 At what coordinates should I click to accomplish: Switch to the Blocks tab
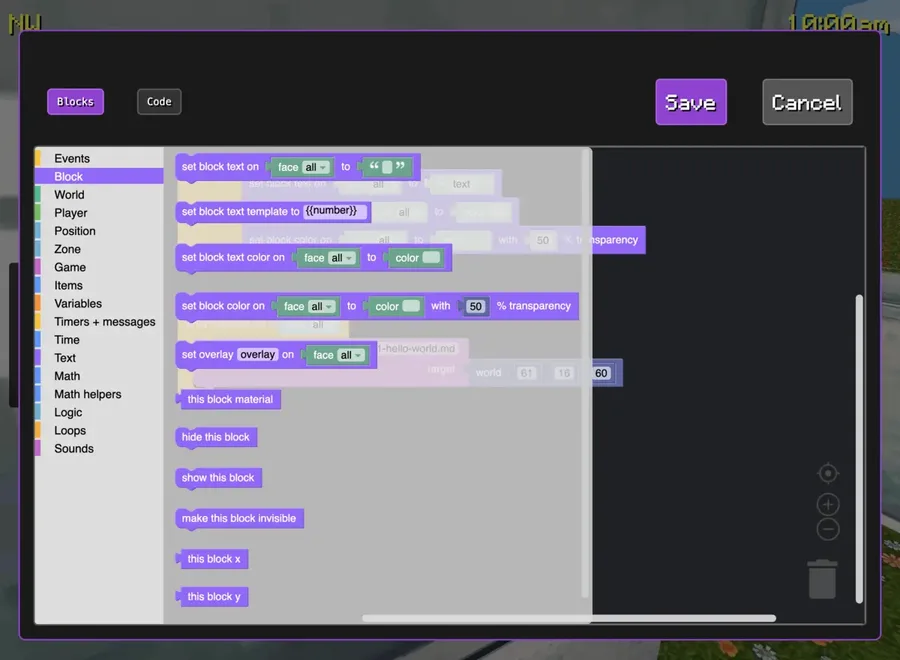click(75, 101)
